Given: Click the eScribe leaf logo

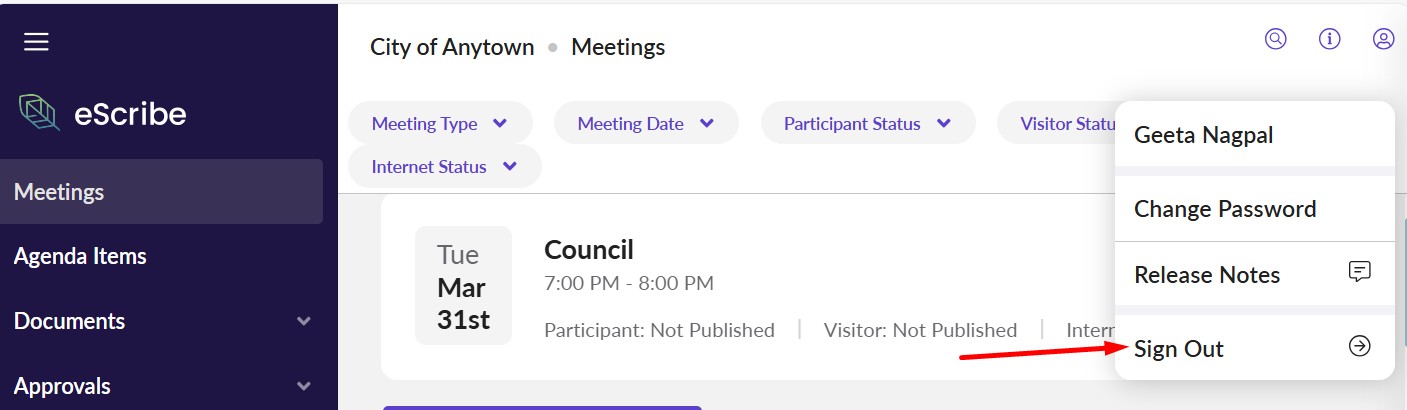Looking at the screenshot, I should [x=40, y=114].
